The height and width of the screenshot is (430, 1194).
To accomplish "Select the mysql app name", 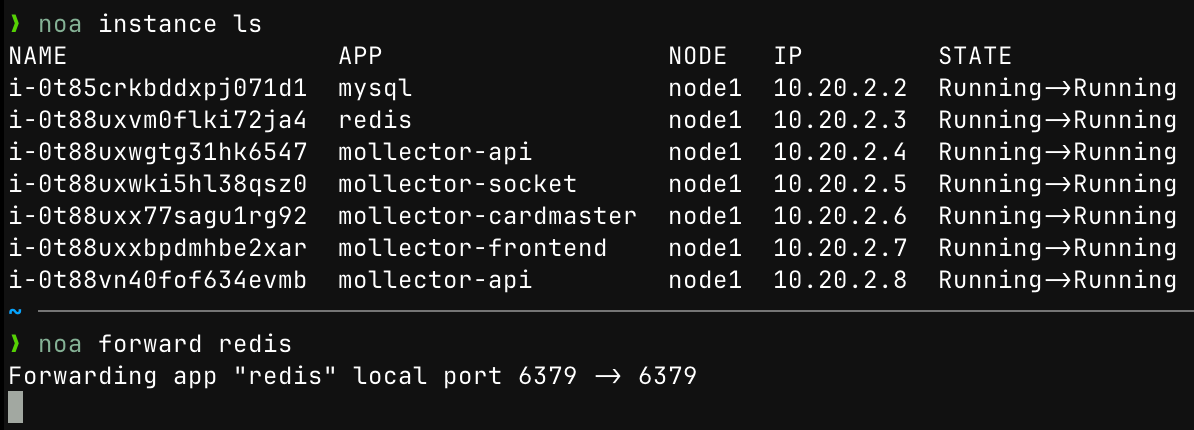I will click(x=375, y=88).
